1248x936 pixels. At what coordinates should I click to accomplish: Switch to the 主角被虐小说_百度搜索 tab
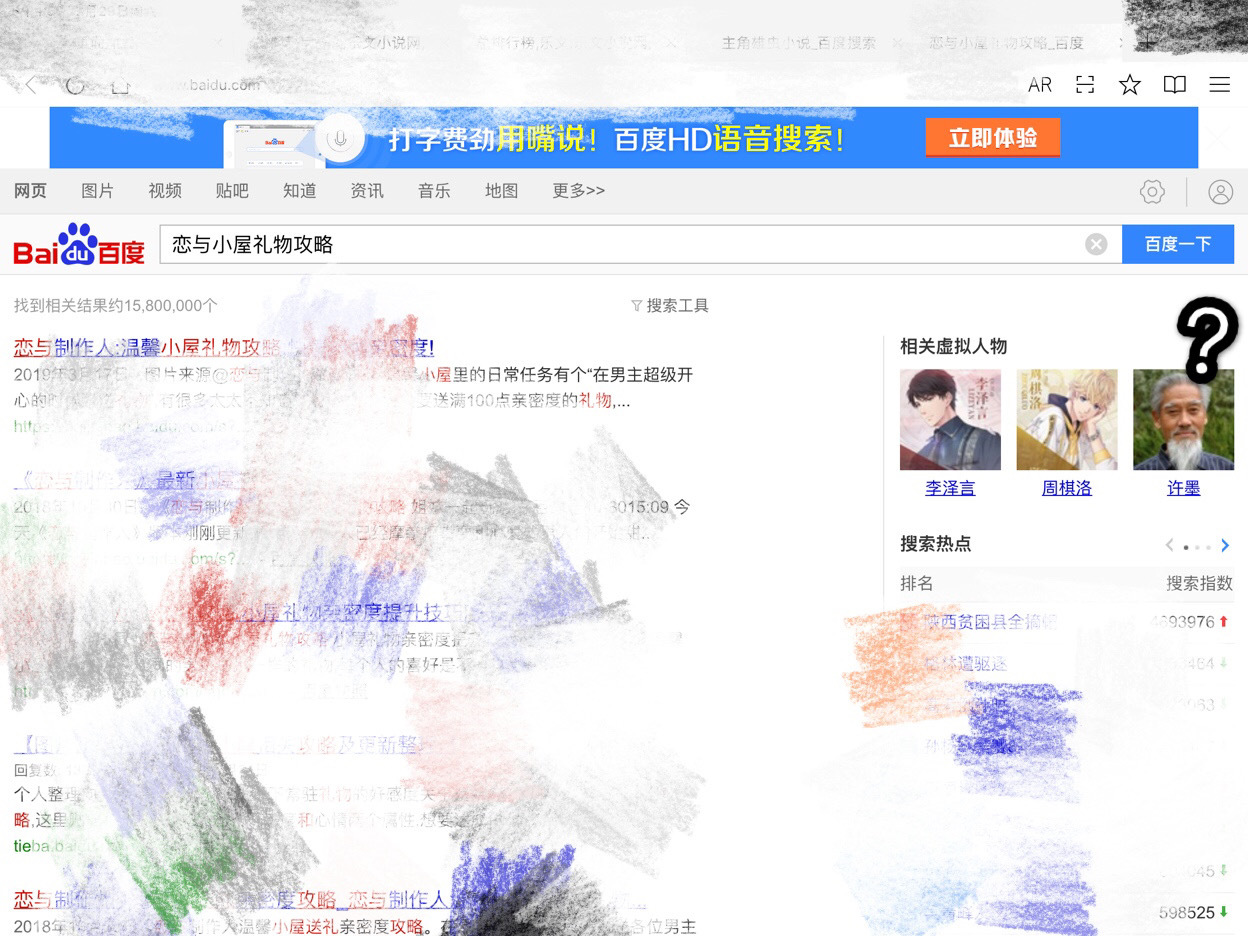pyautogui.click(x=799, y=43)
